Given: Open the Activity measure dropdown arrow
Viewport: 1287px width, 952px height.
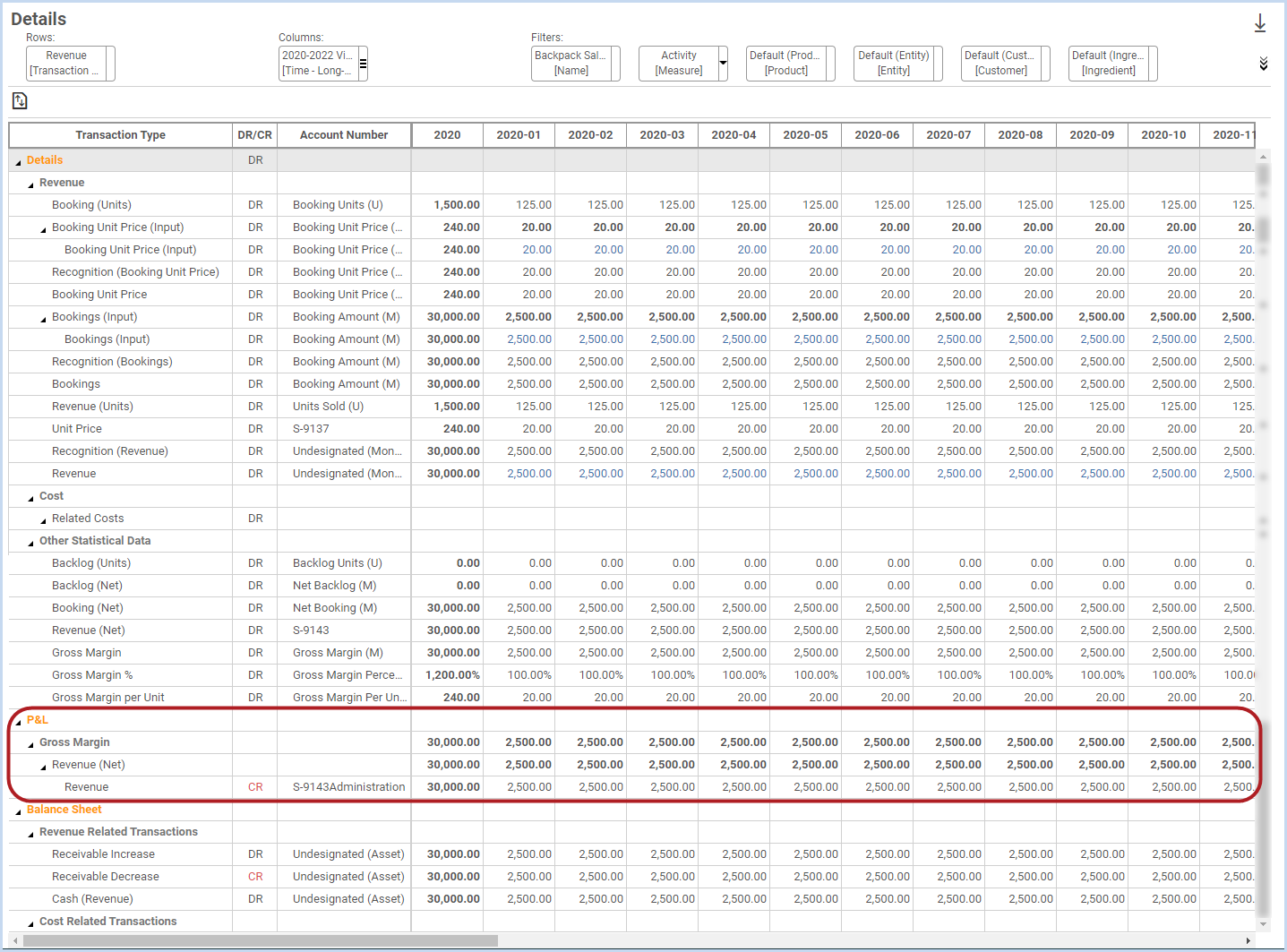Looking at the screenshot, I should [x=723, y=64].
